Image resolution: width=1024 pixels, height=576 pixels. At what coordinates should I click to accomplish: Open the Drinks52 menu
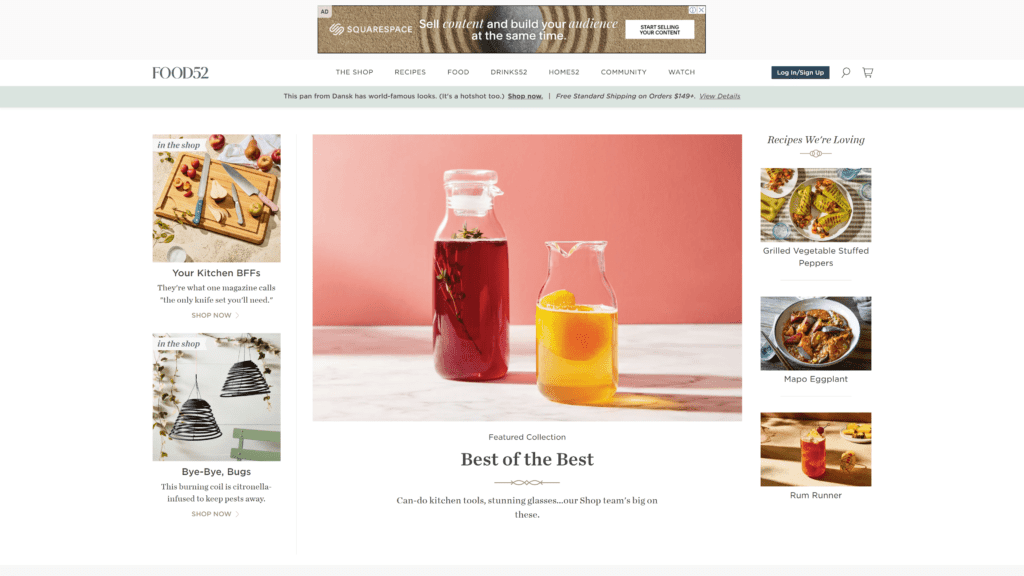coord(509,72)
